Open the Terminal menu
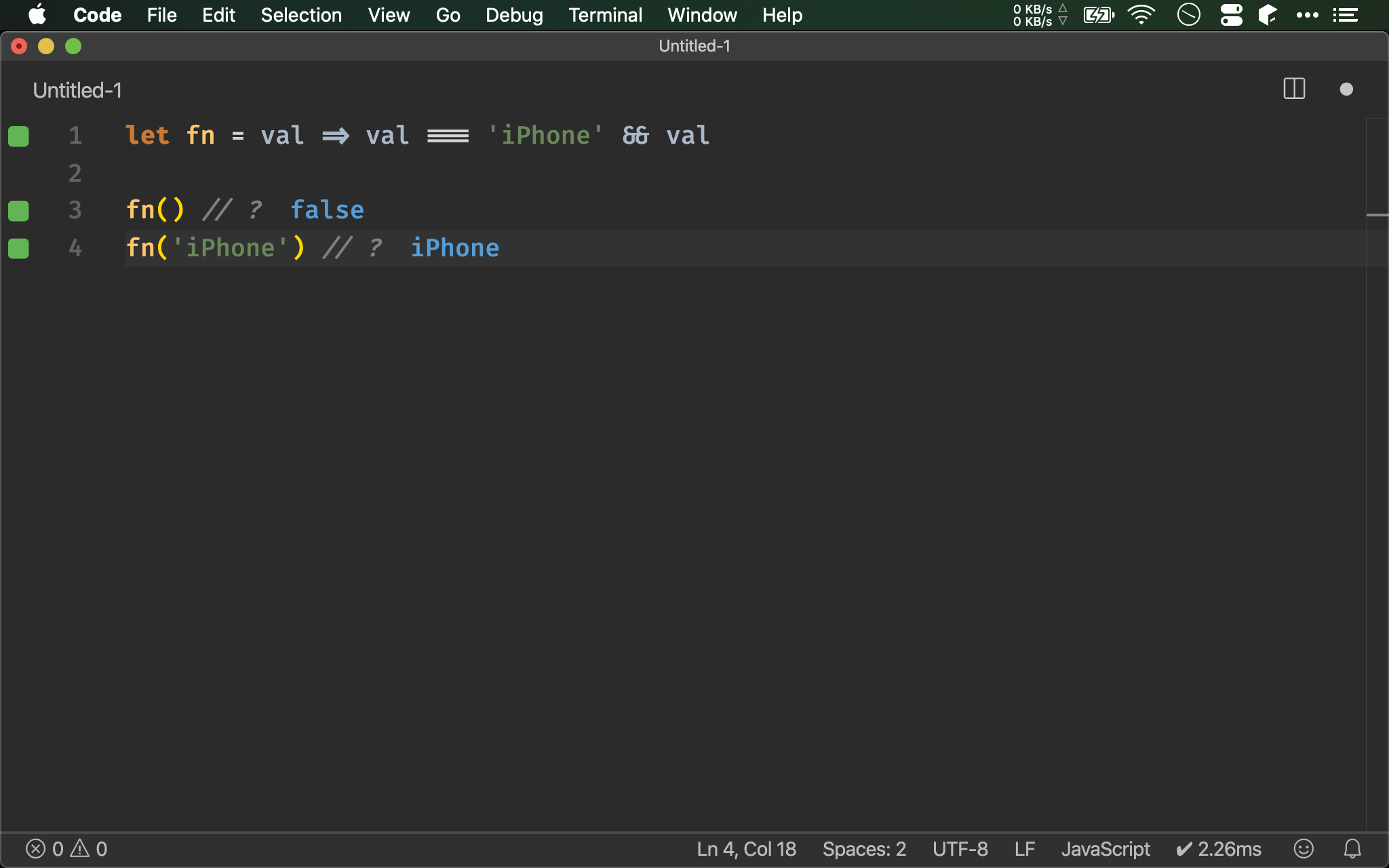The height and width of the screenshot is (868, 1389). point(605,15)
